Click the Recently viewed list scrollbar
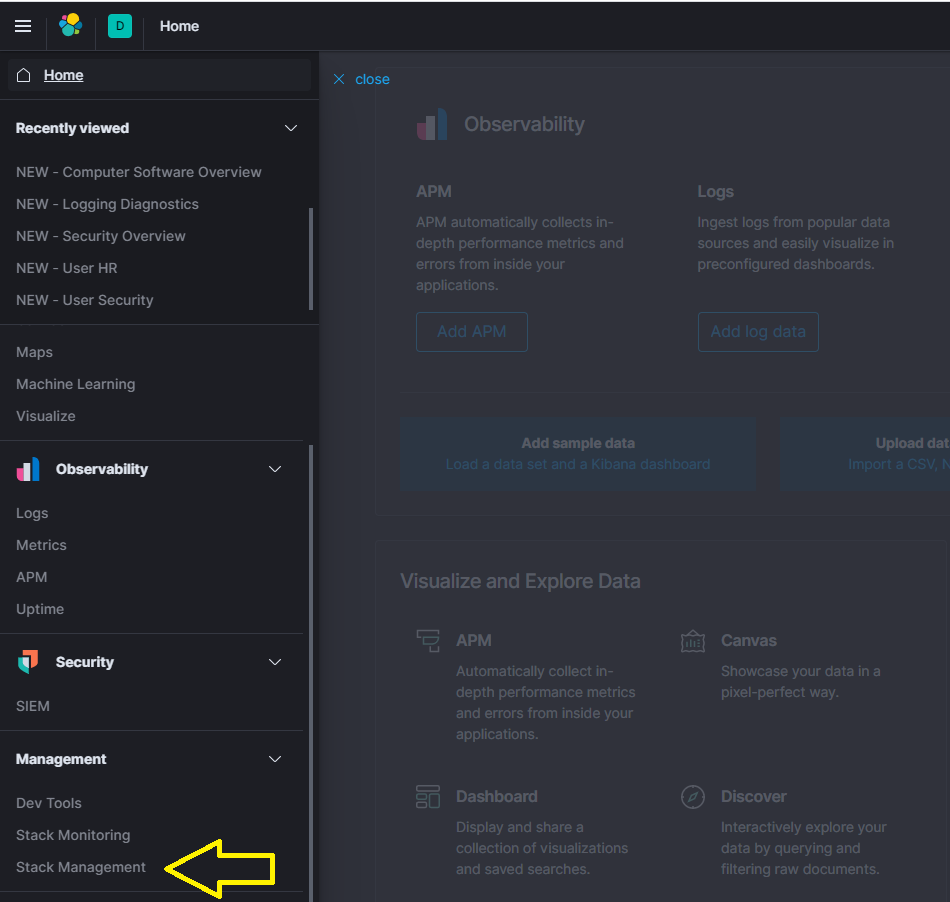The width and height of the screenshot is (950, 902). pyautogui.click(x=311, y=259)
